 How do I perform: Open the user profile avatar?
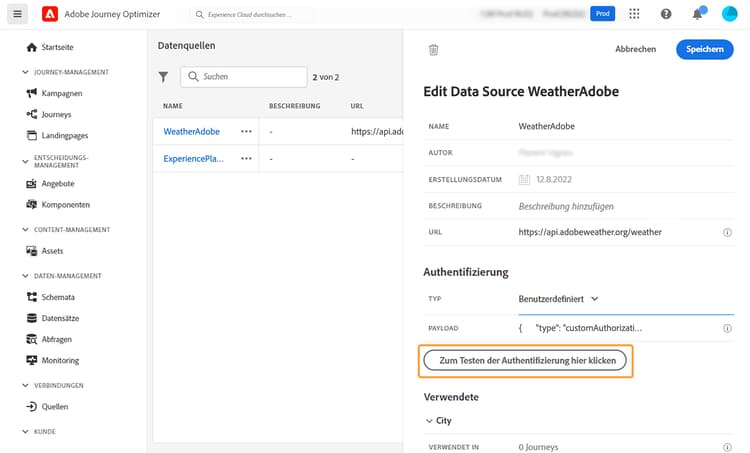(x=729, y=14)
